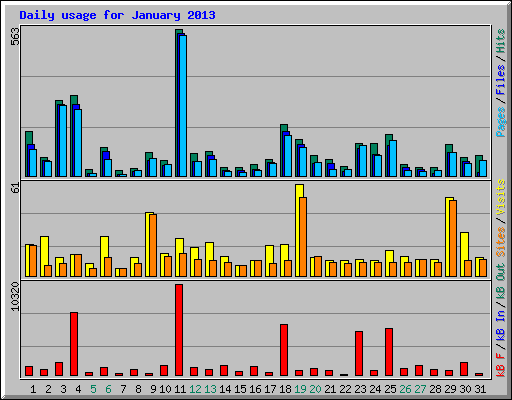Click the 563 value on the top chart axis
The image size is (512, 400).
[15, 37]
